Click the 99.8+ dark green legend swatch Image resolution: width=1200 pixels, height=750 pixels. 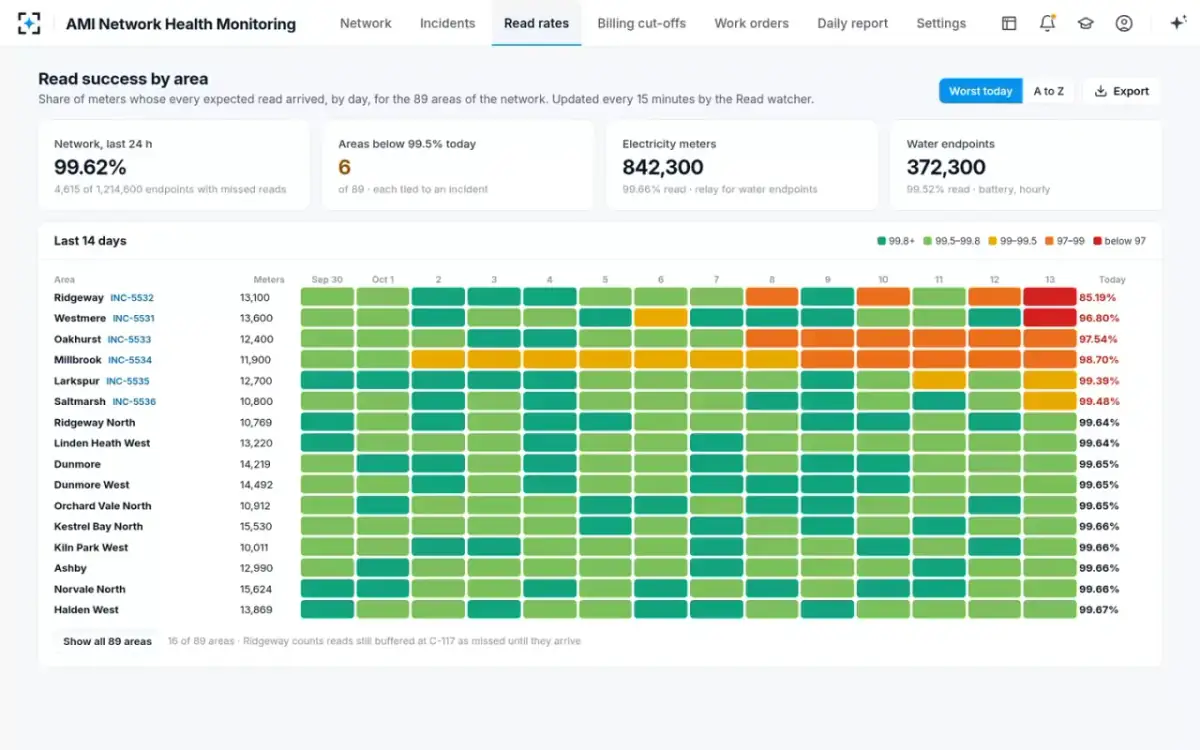(881, 241)
